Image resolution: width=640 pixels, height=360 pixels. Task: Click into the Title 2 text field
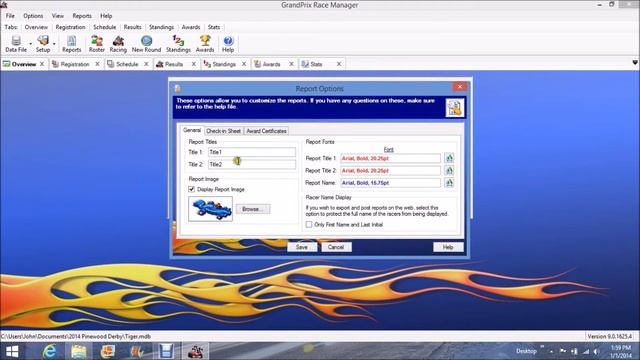coord(252,164)
